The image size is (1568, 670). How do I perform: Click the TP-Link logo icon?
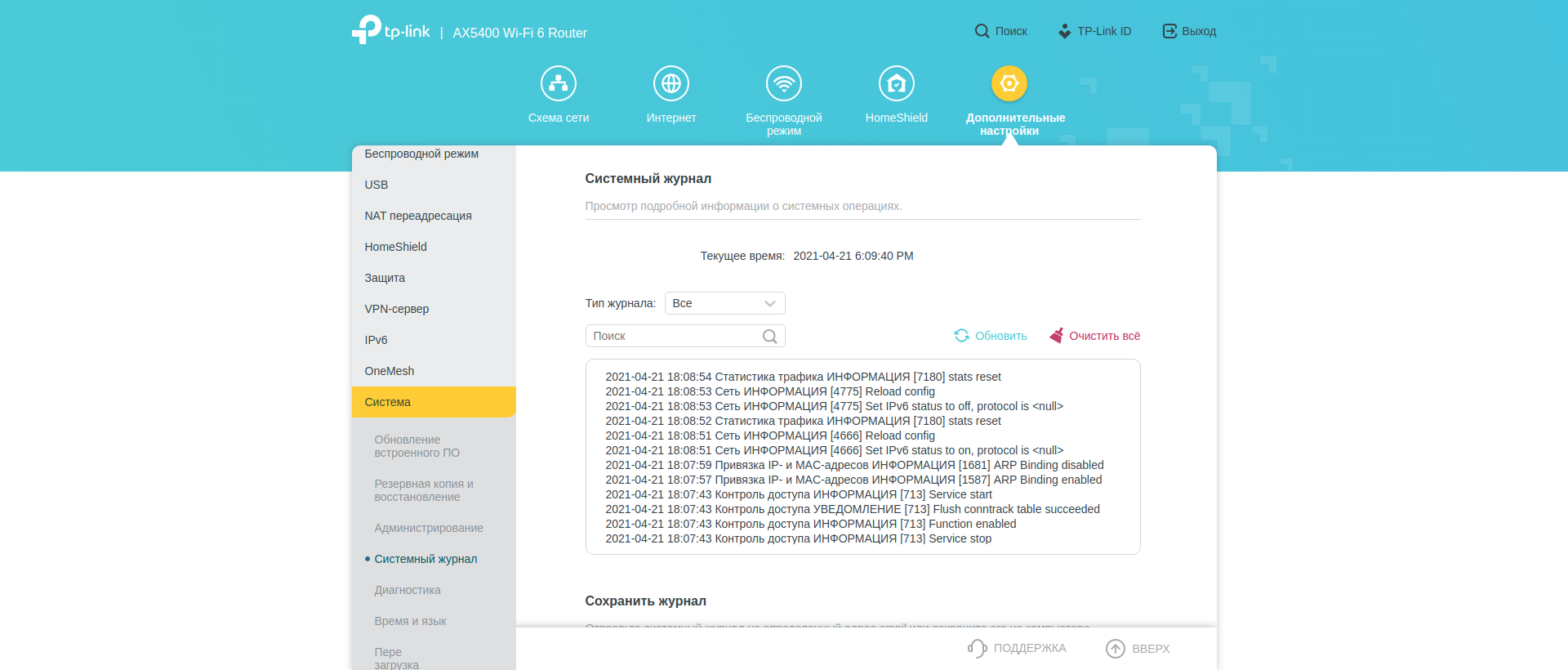point(367,30)
